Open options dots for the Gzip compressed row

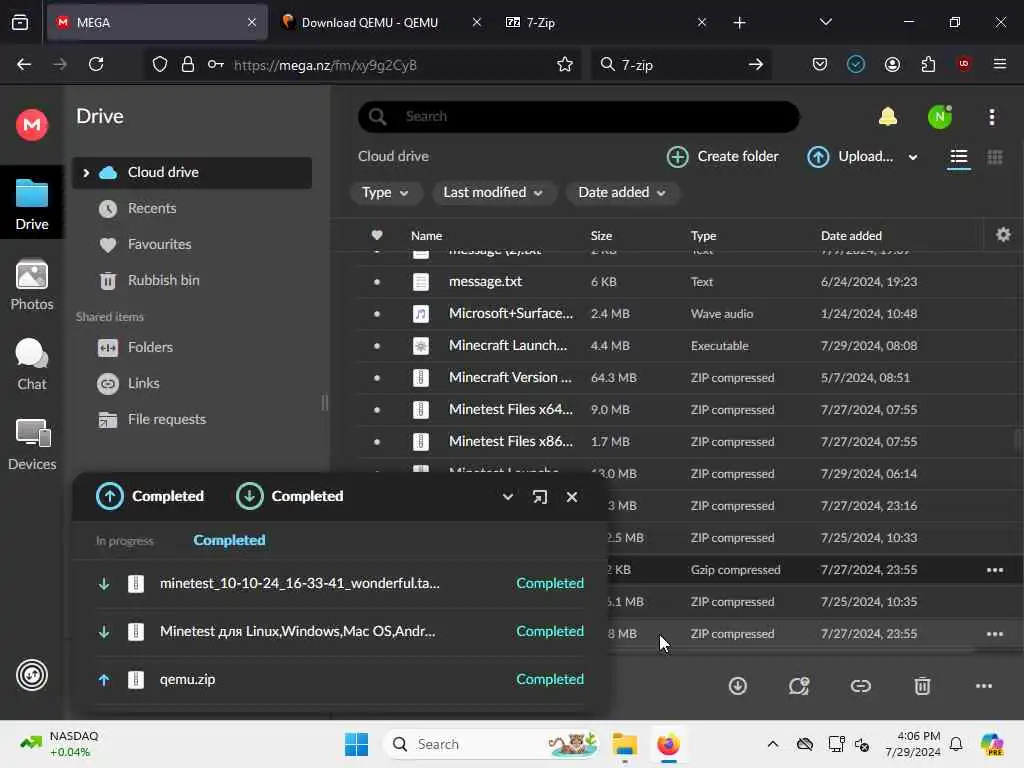(995, 570)
